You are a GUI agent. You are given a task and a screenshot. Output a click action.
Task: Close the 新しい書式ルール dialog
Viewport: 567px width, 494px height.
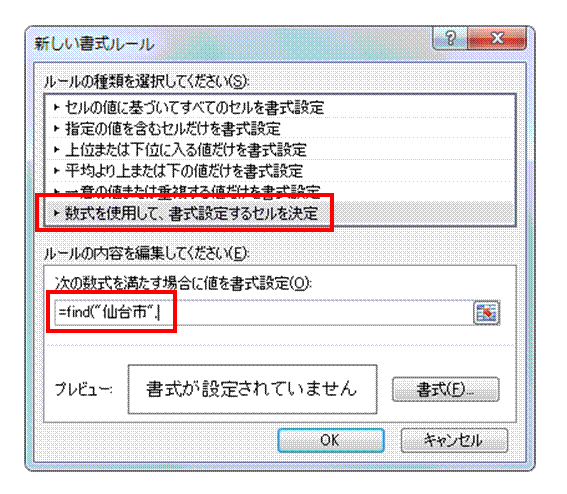pos(497,38)
